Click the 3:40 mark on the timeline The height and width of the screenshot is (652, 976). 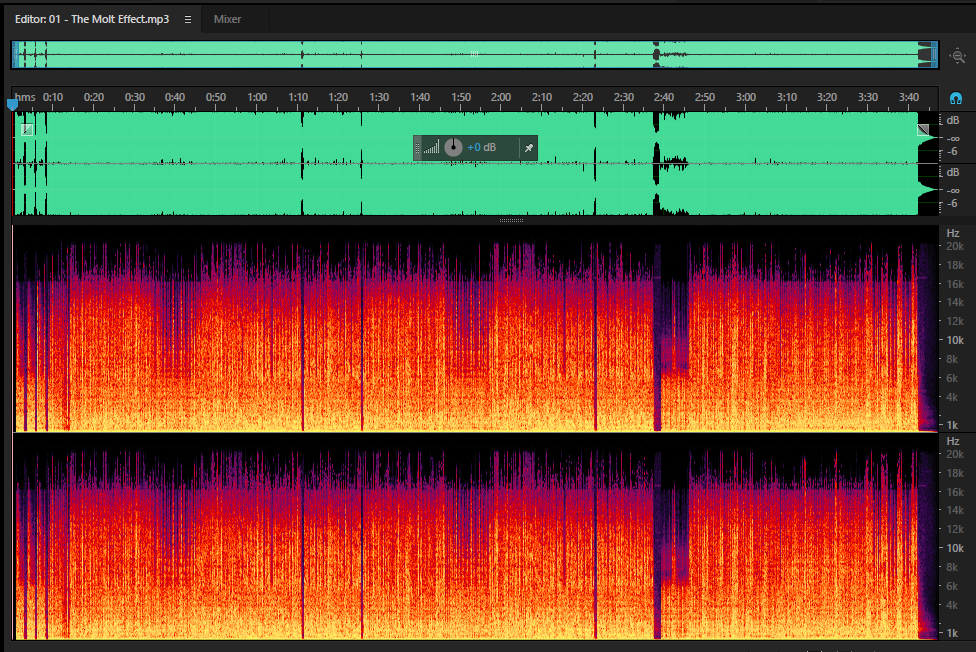(x=909, y=97)
